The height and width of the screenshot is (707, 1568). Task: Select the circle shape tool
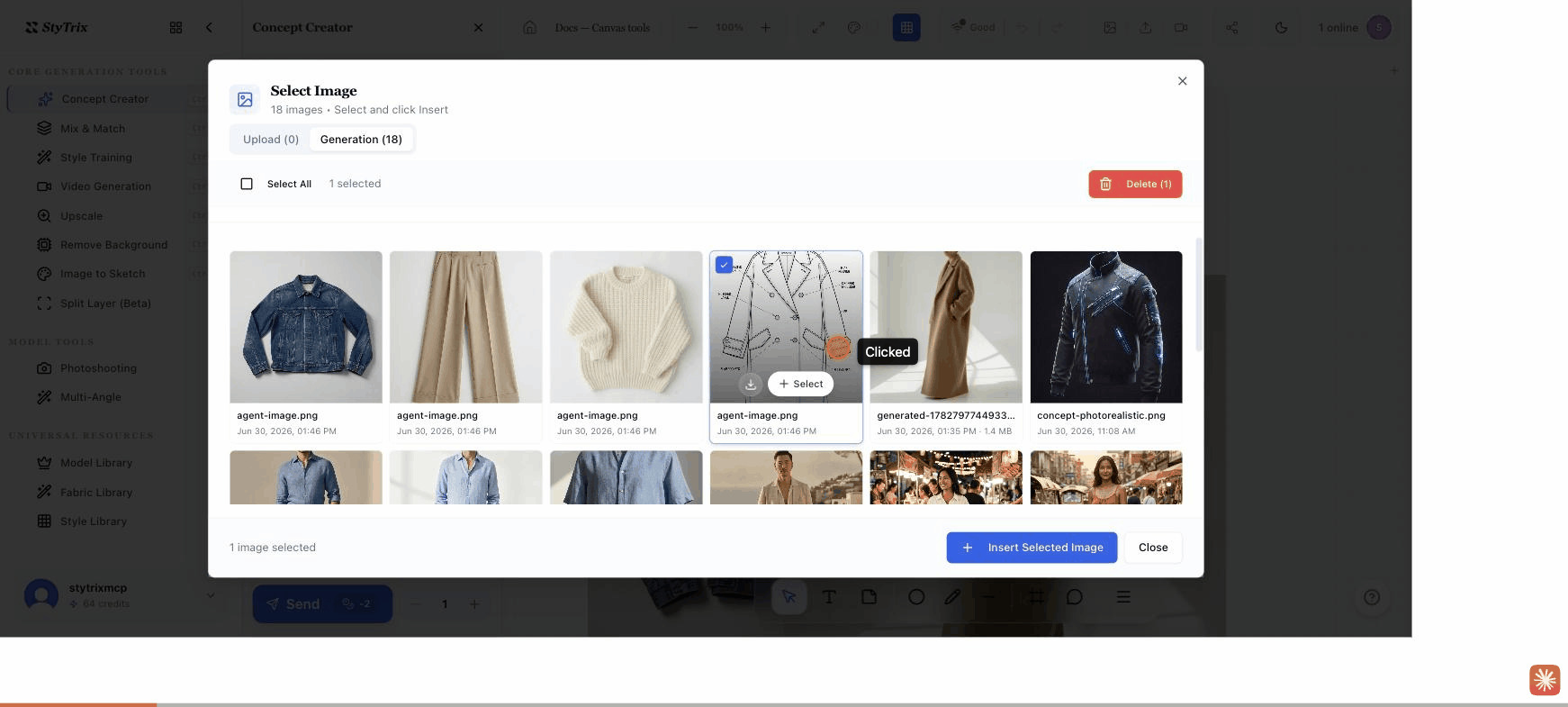(x=916, y=597)
